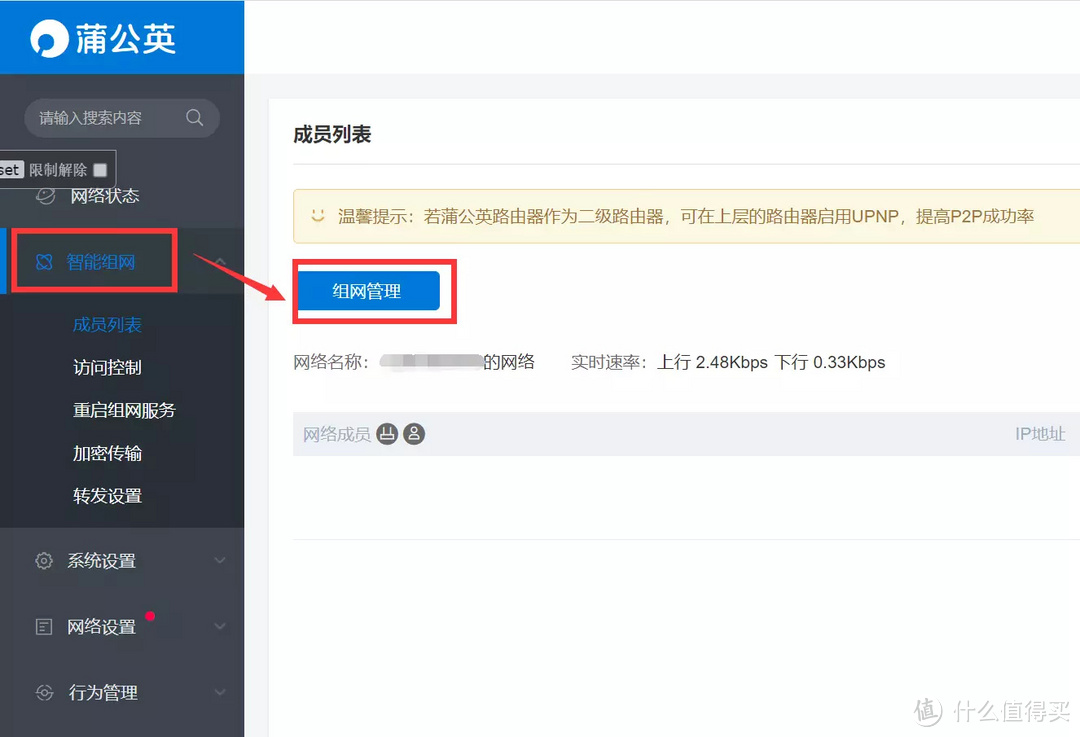
Task: Open the 系统设置 gear icon
Action: click(x=43, y=560)
